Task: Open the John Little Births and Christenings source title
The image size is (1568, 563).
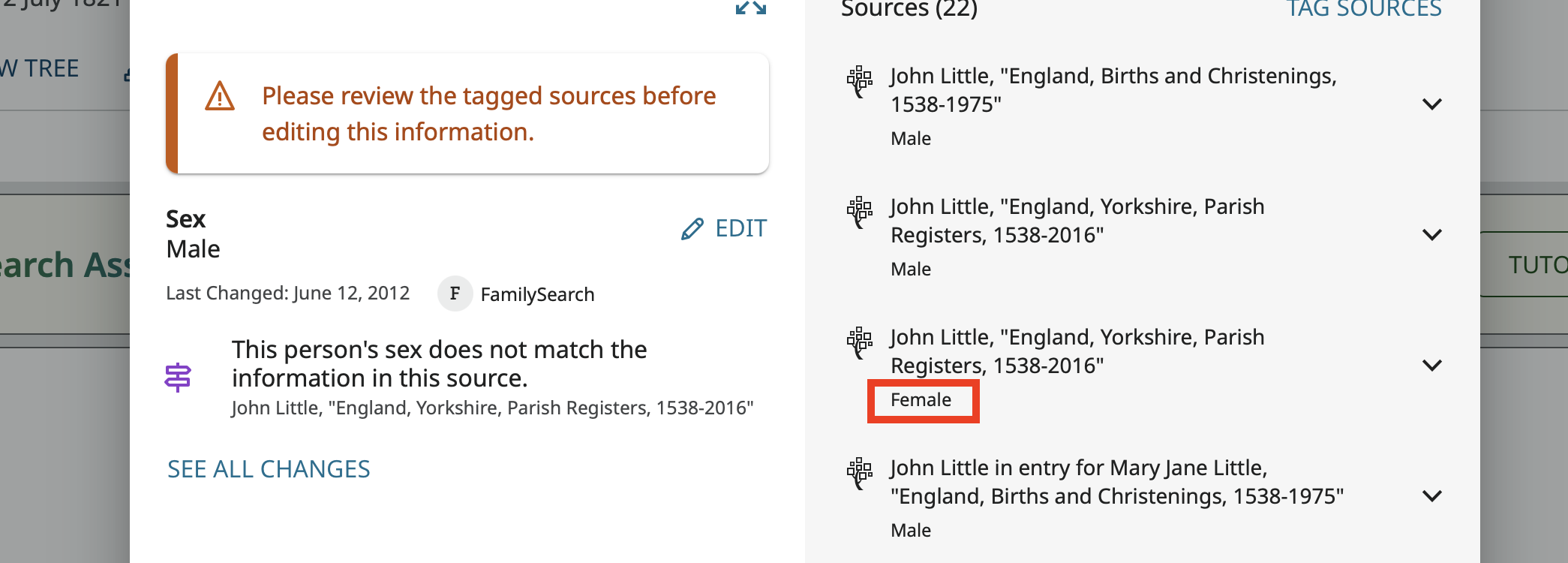Action: pyautogui.click(x=1113, y=90)
